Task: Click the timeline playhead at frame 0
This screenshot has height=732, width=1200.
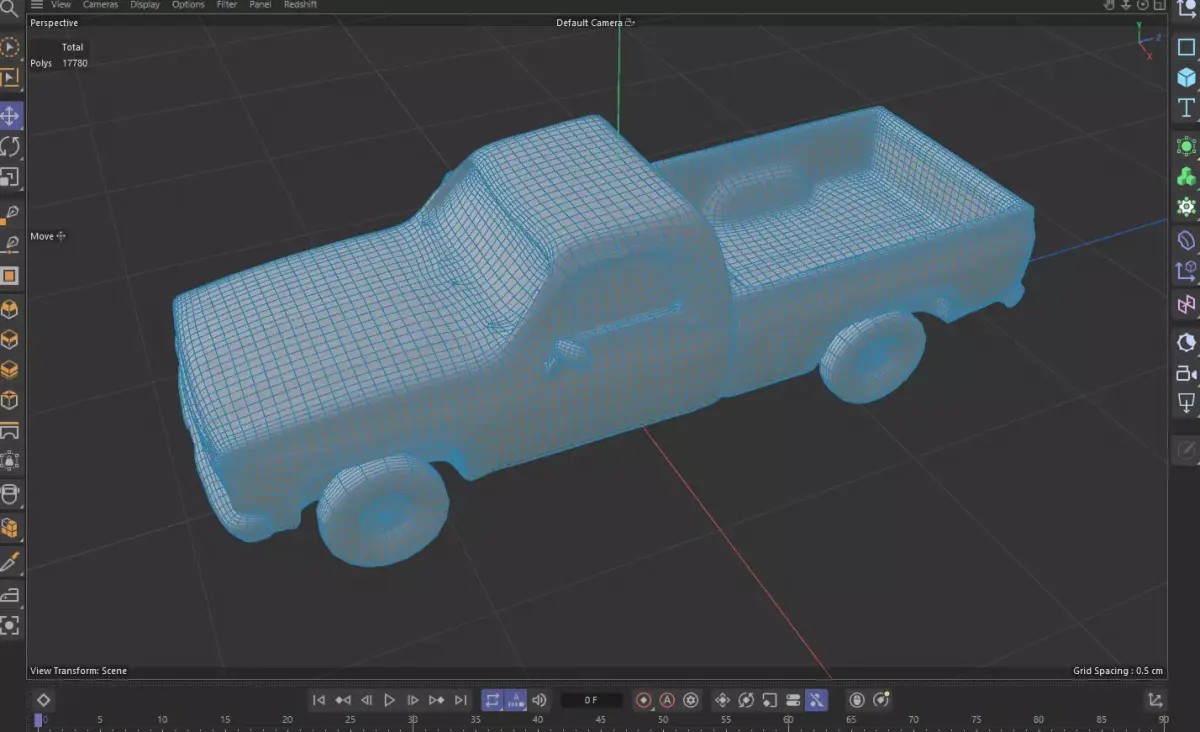Action: (x=39, y=720)
